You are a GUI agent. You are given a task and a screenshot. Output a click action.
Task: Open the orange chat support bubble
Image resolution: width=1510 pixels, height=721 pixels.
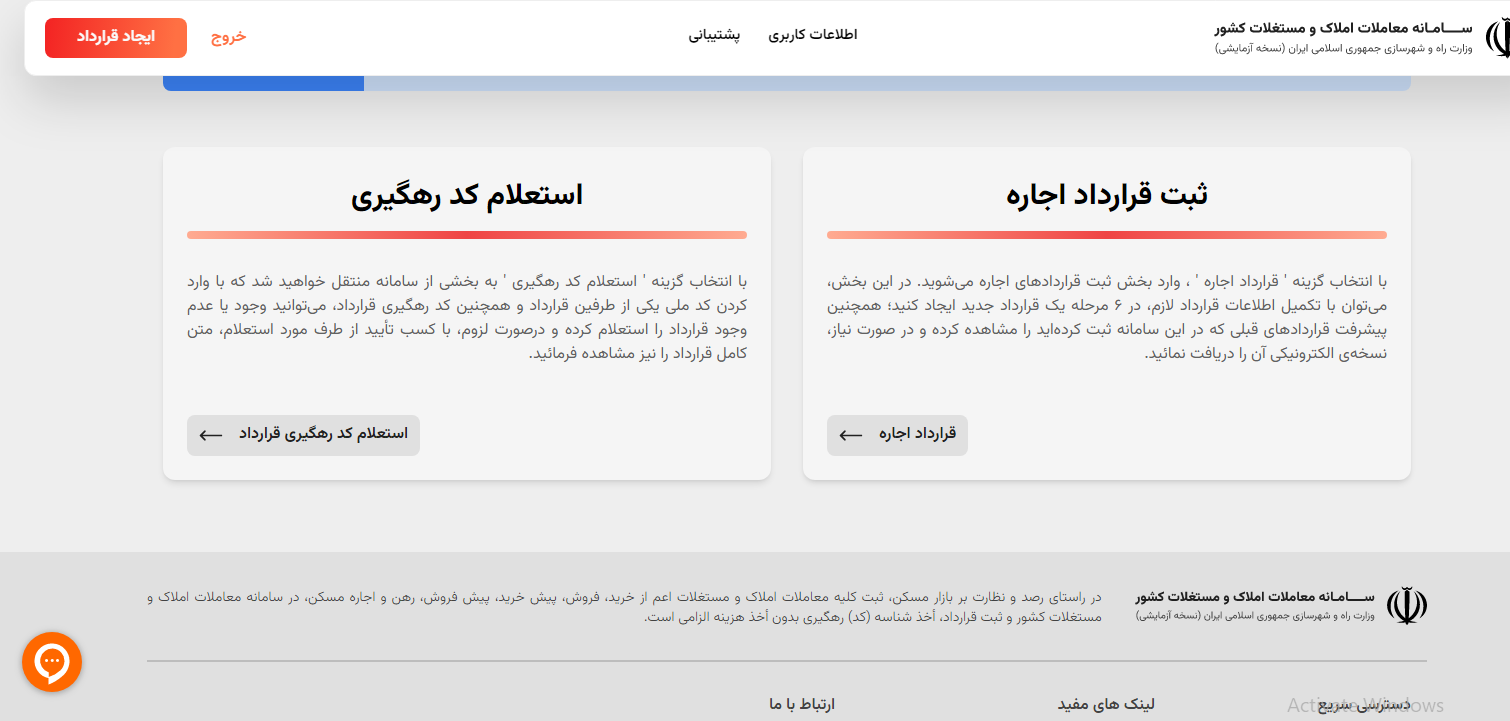point(52,662)
